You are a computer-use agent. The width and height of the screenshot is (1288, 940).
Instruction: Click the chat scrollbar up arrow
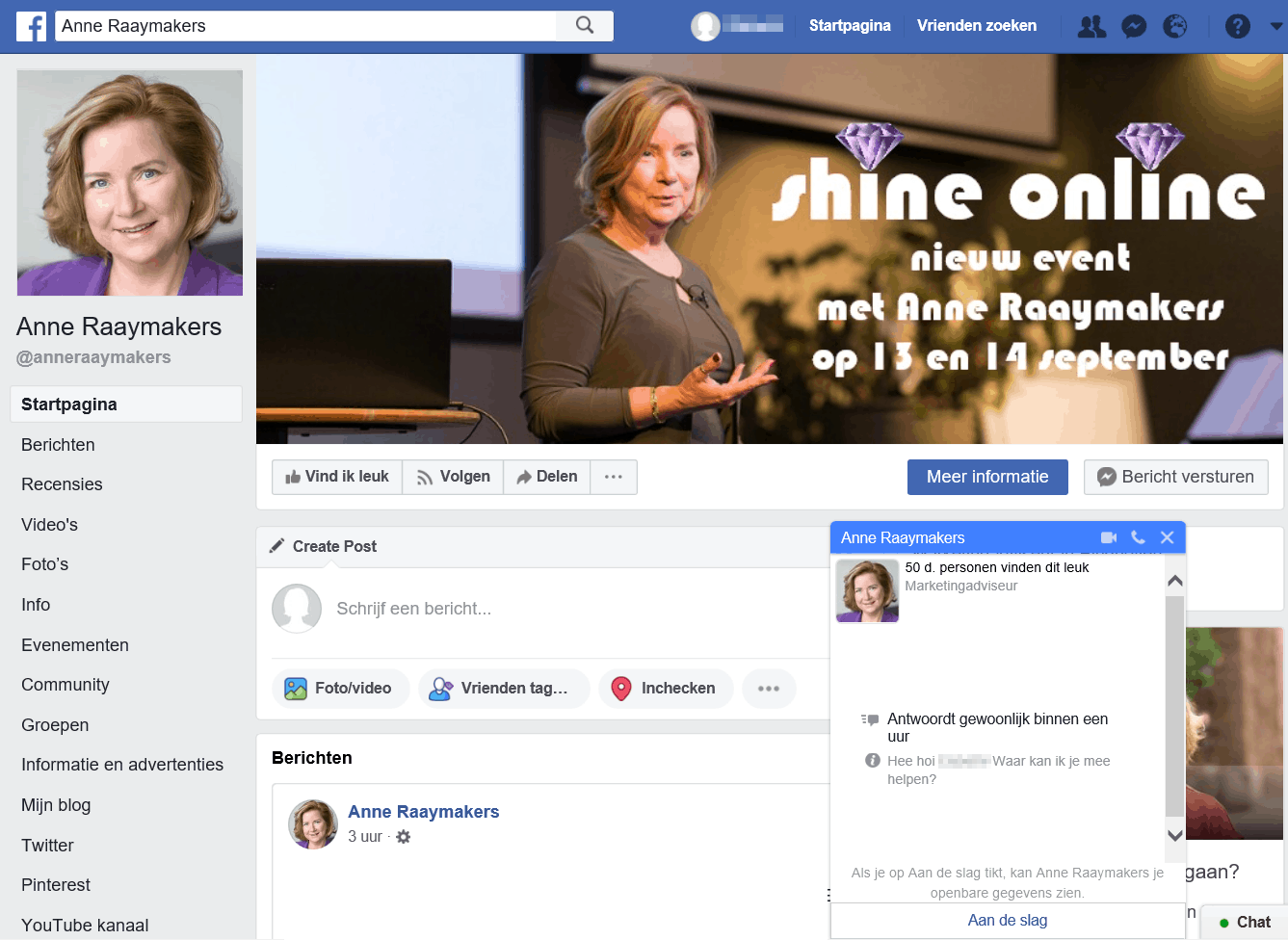pos(1175,581)
